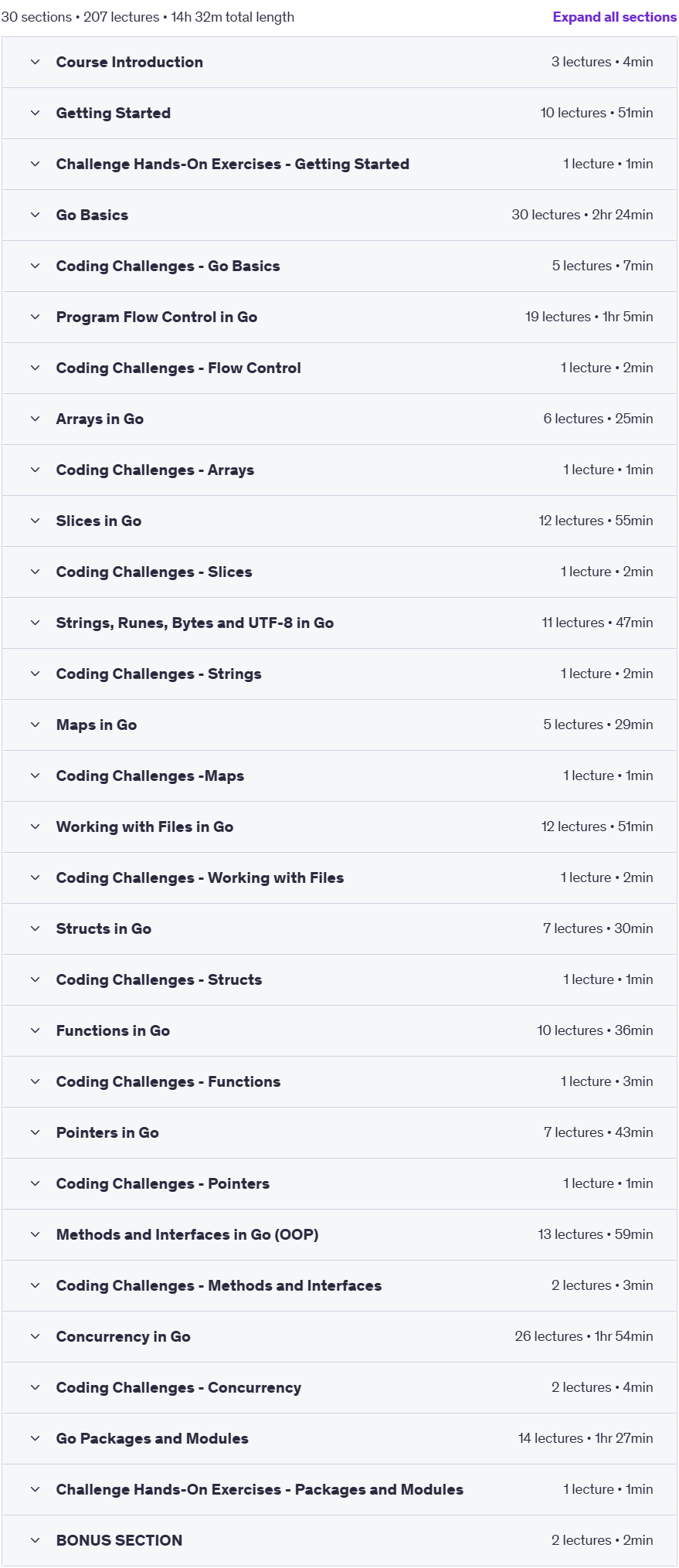Screen dimensions: 679x1568
Task: Open Working with Files in Go section
Action: coord(339,826)
